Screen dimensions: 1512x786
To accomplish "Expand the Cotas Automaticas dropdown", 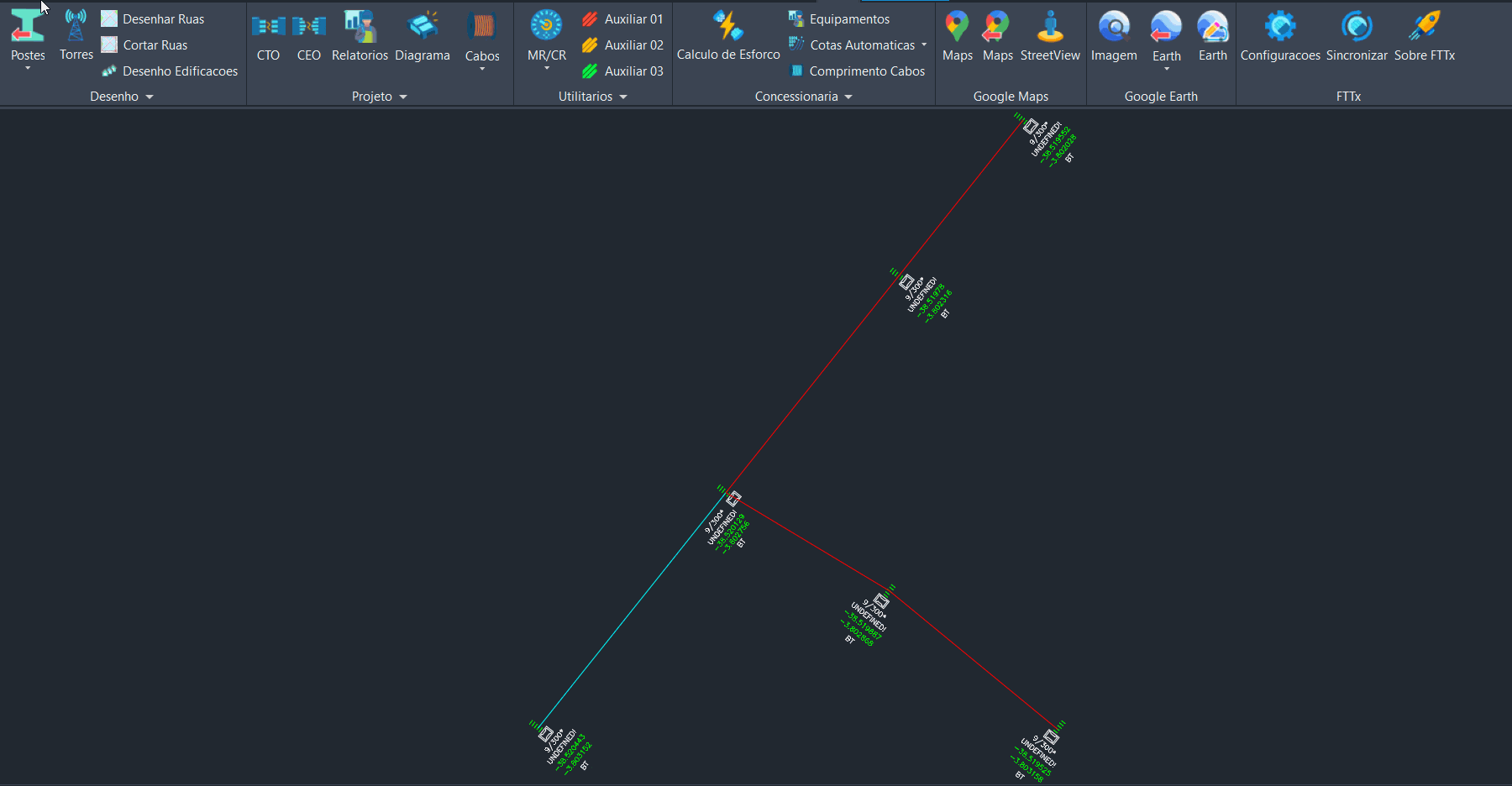I will coord(925,45).
